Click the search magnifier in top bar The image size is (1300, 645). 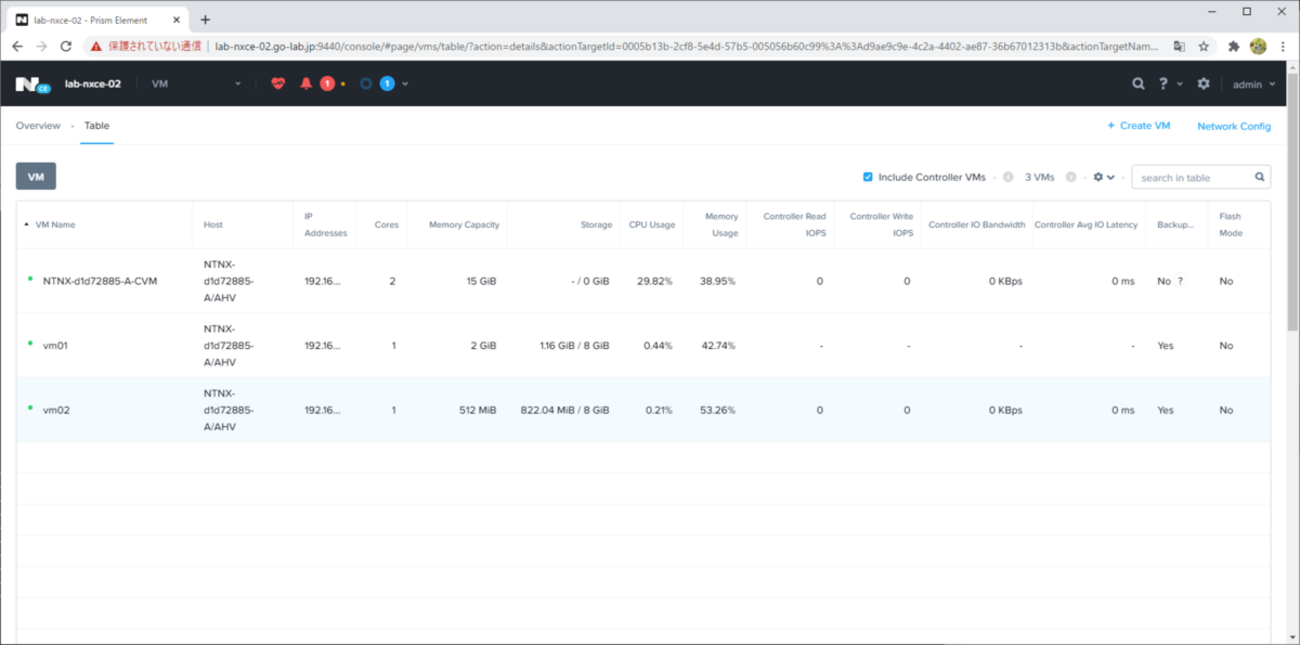(1138, 84)
